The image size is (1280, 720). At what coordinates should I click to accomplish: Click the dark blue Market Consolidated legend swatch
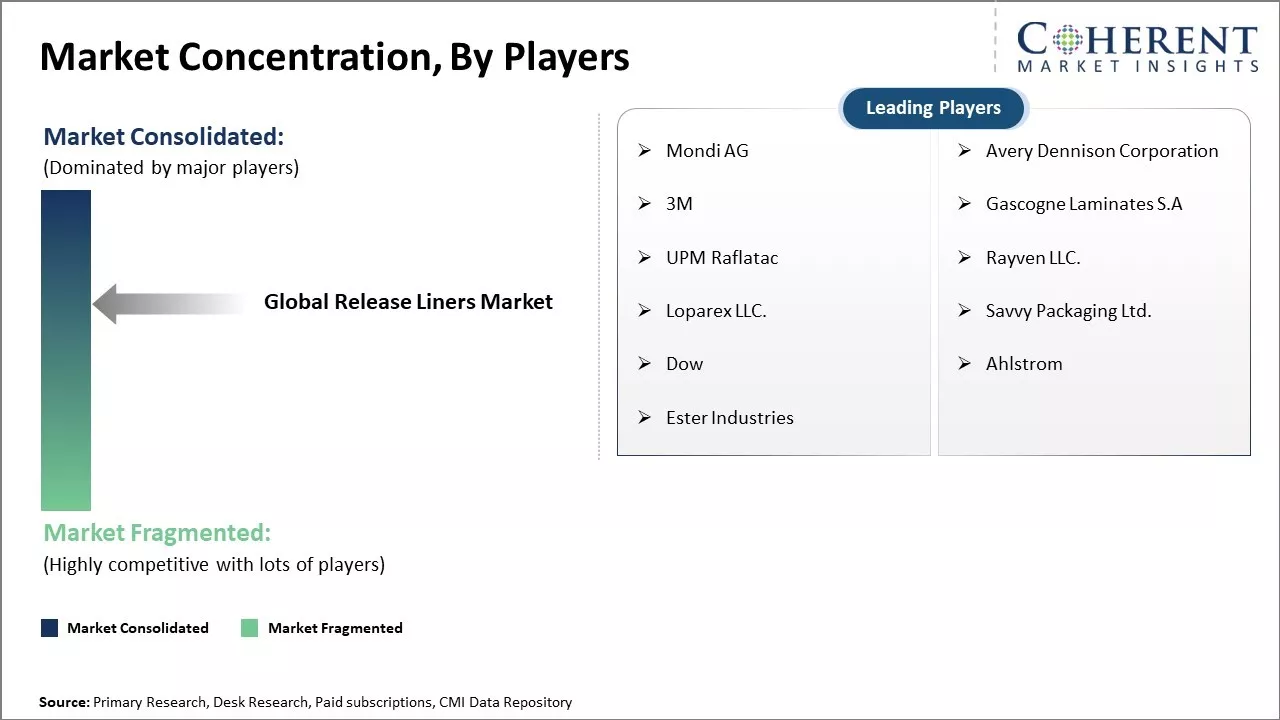(x=50, y=628)
